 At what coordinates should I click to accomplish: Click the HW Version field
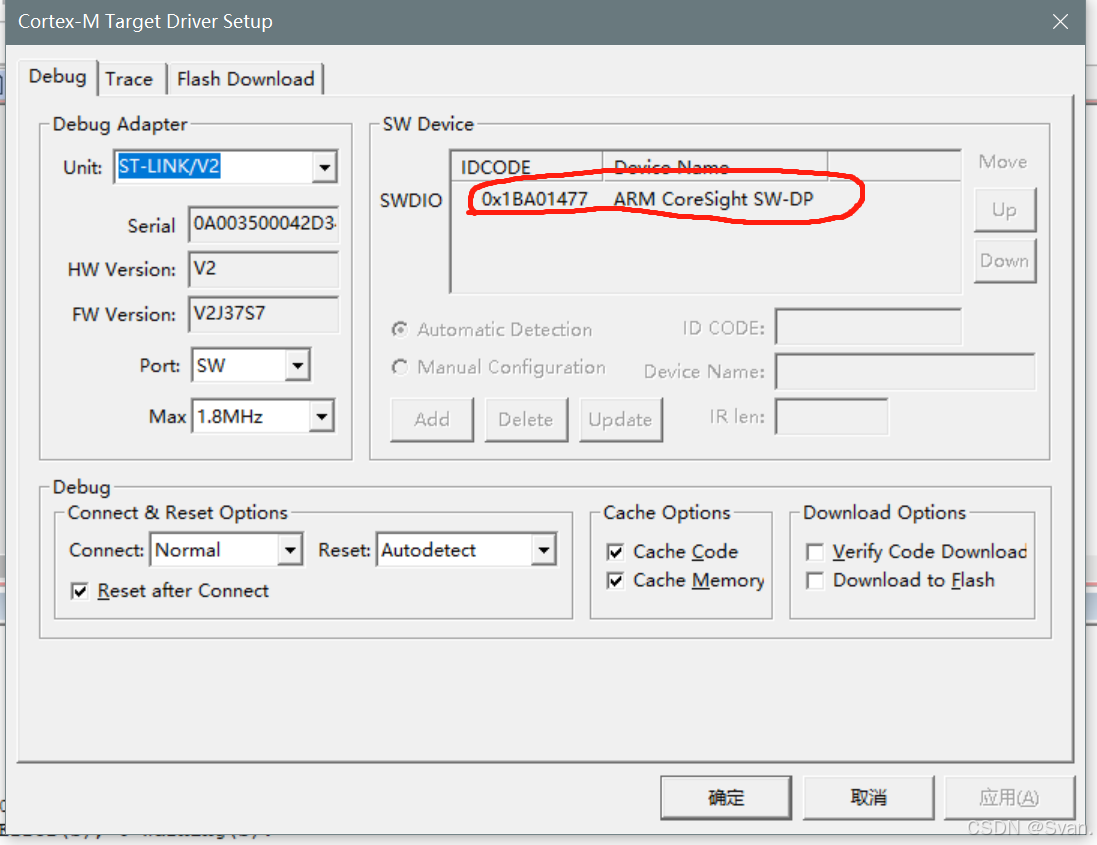tap(264, 269)
